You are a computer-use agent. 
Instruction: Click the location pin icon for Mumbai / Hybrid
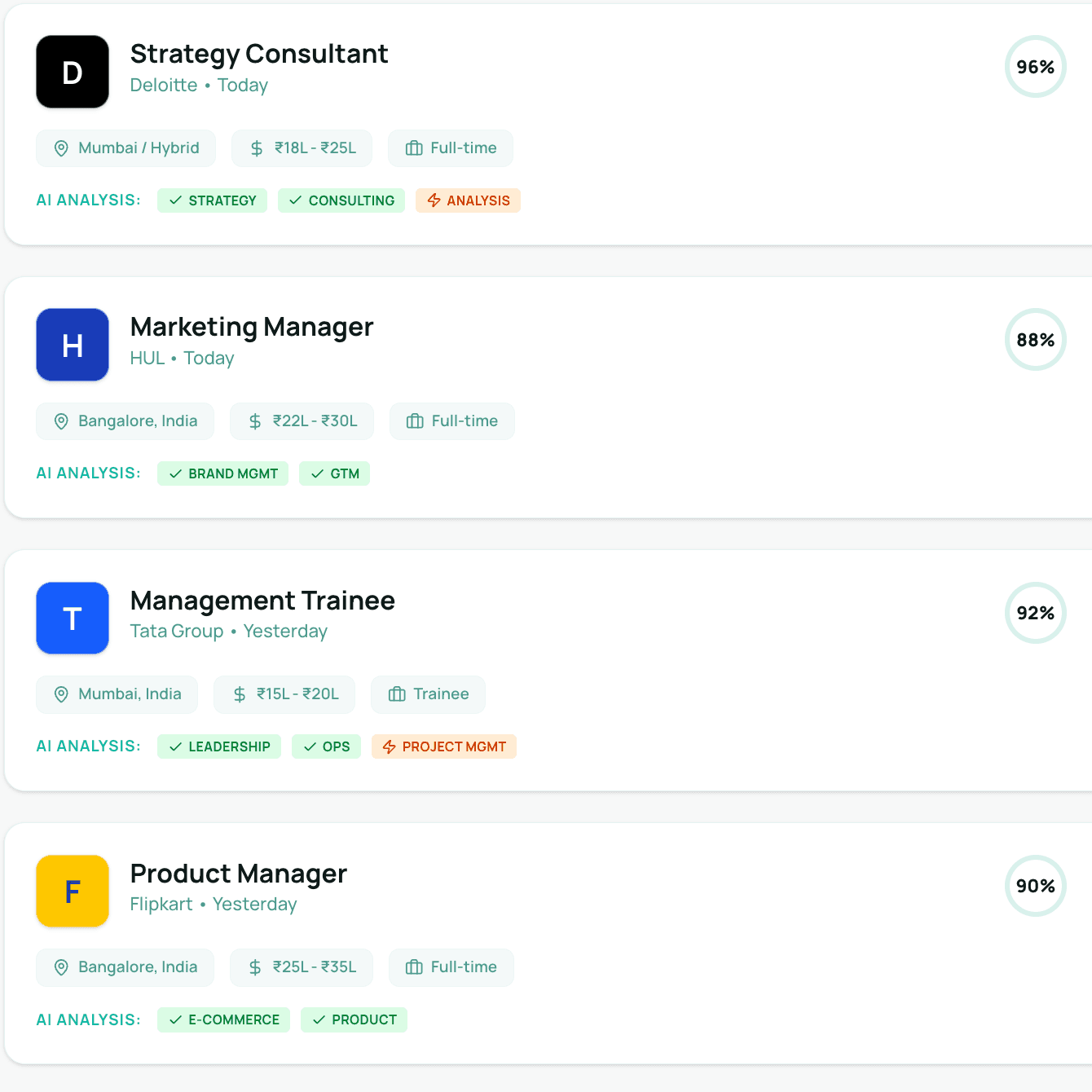coord(62,148)
